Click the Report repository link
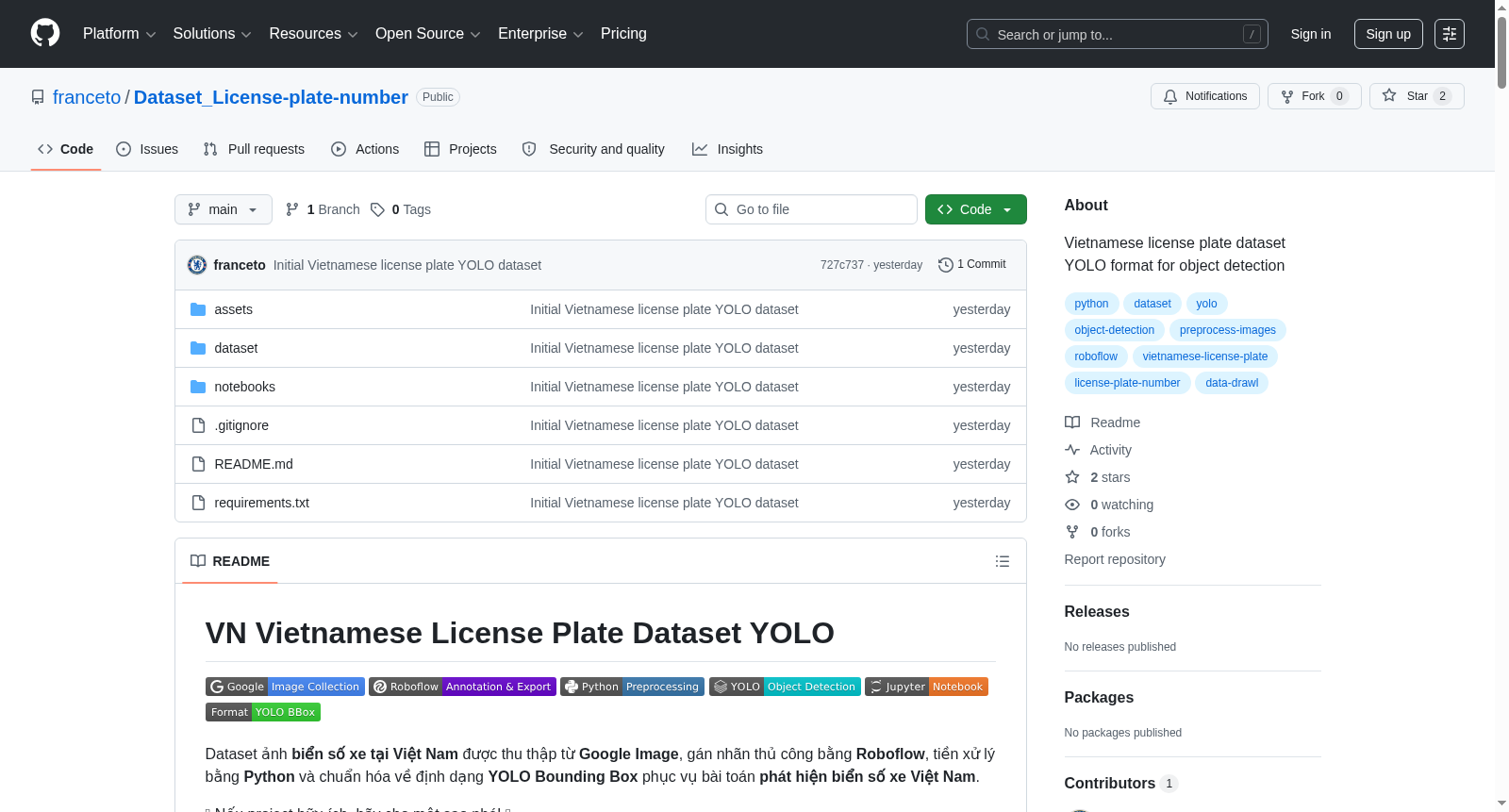 [1115, 559]
